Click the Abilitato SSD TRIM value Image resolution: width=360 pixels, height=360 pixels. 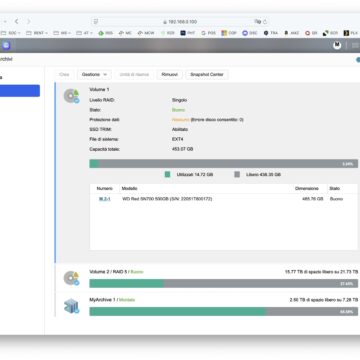180,129
